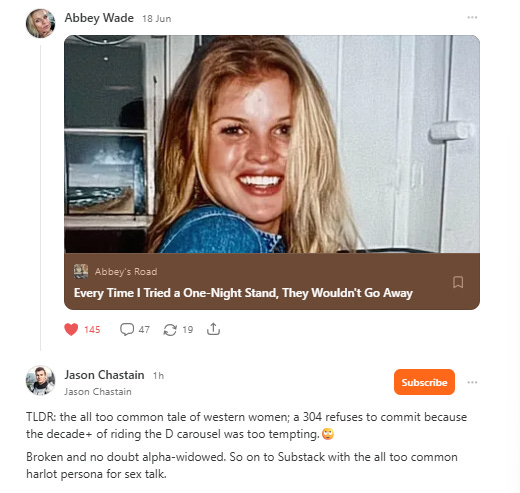Screen dimensions: 520x493
Task: Like the post with the heart icon
Action: 71,329
